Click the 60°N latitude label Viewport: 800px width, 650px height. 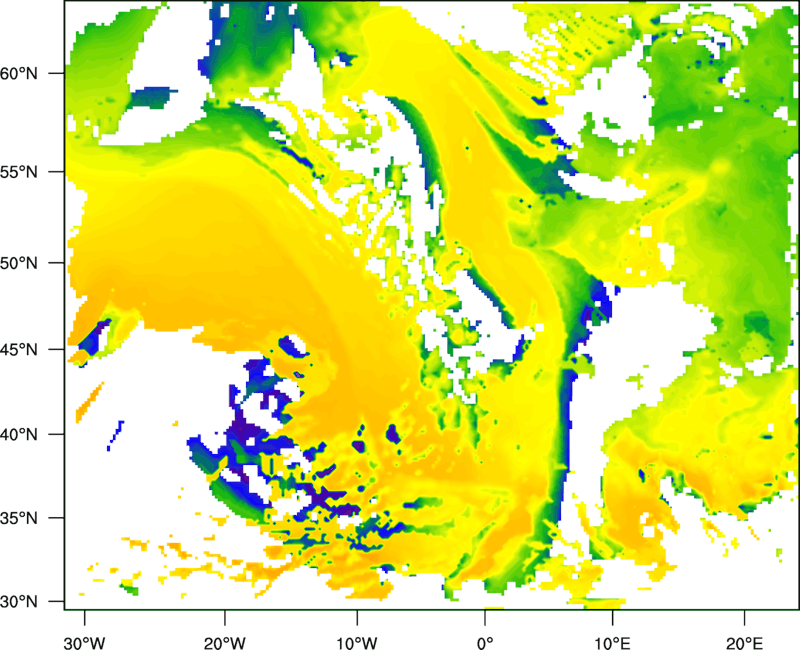pos(19,73)
